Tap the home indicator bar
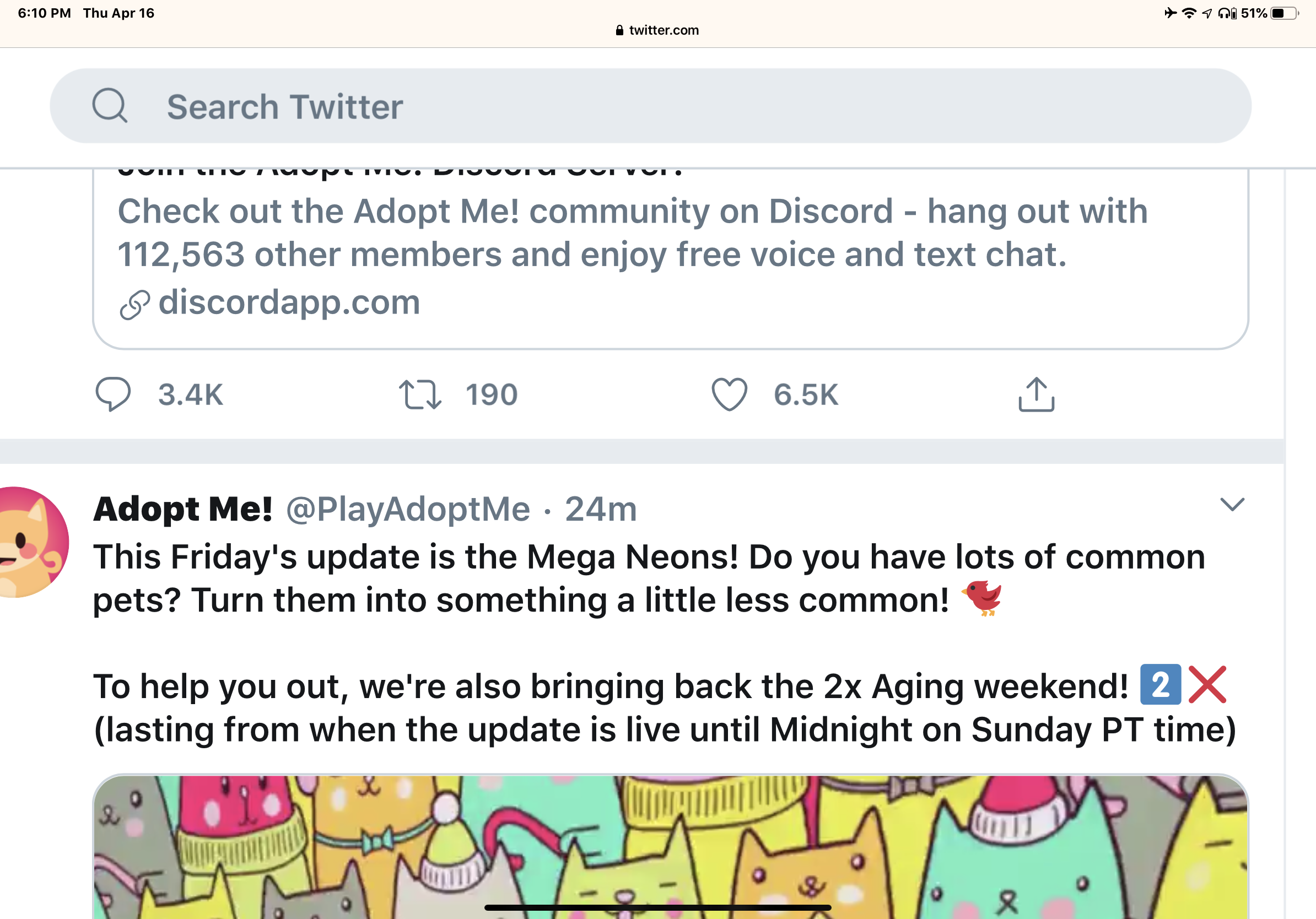The width and height of the screenshot is (1316, 919). pos(657,907)
